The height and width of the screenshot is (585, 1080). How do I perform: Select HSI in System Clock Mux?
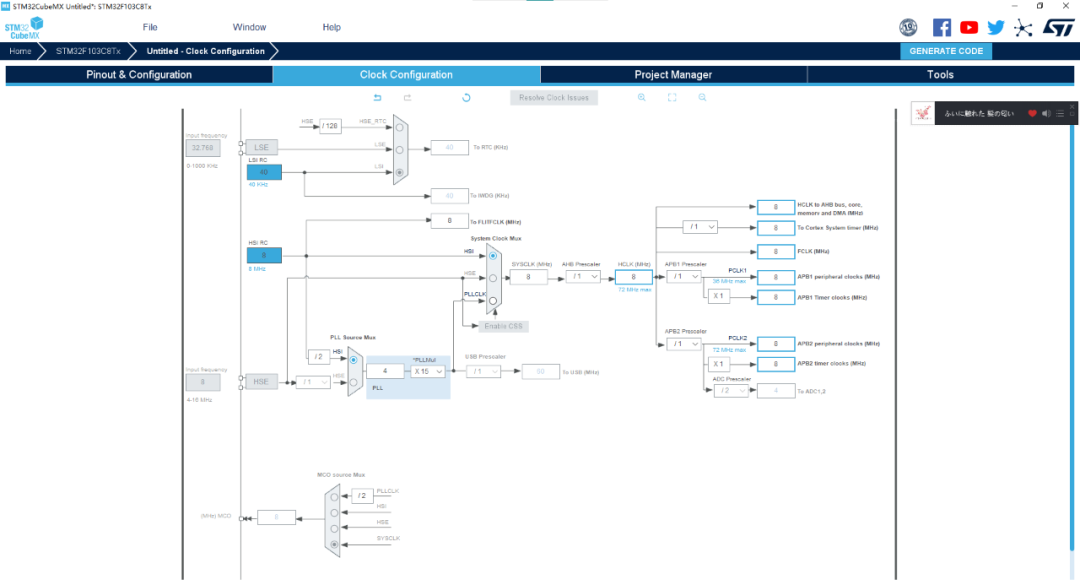[x=492, y=256]
